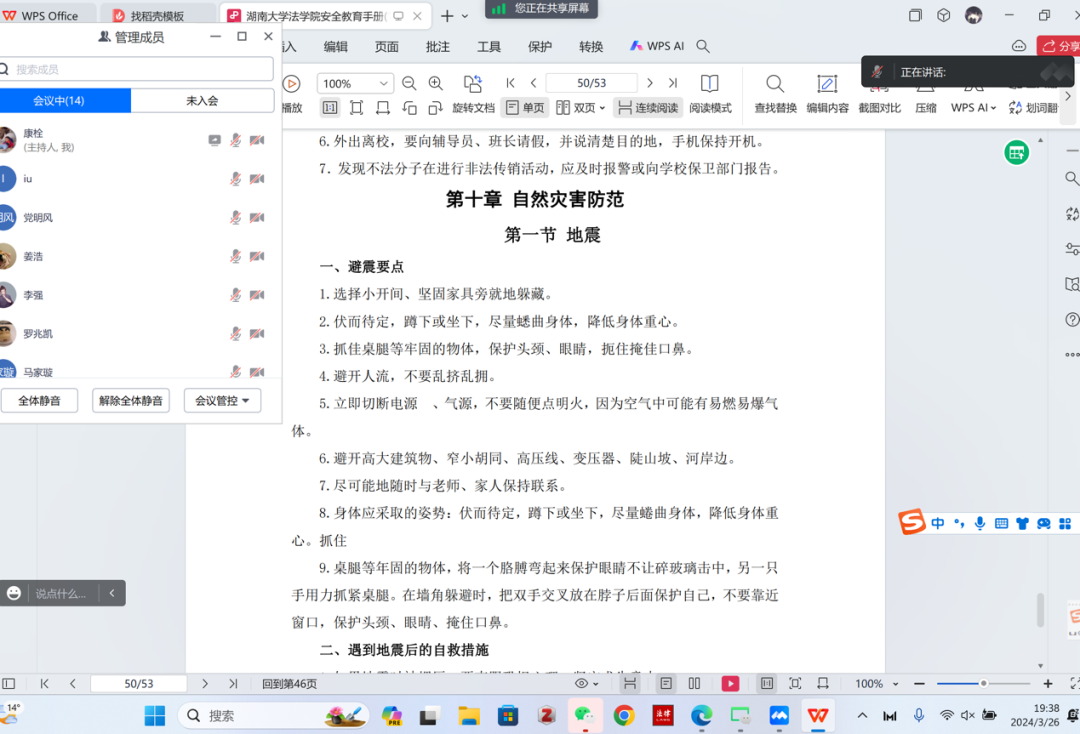
Task: Click the 解除全体静音 button
Action: 131,401
